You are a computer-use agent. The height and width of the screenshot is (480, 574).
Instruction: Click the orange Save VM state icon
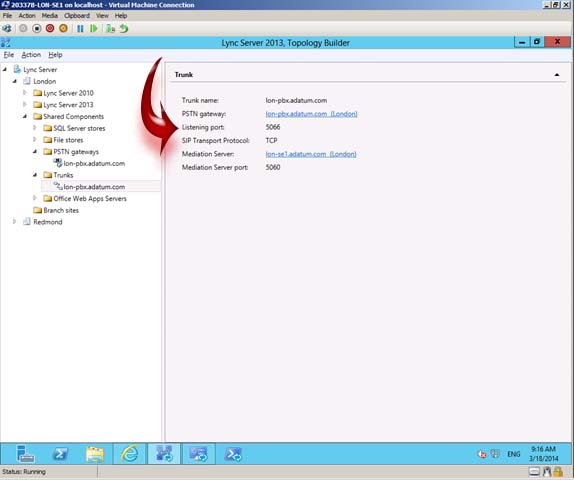point(63,29)
